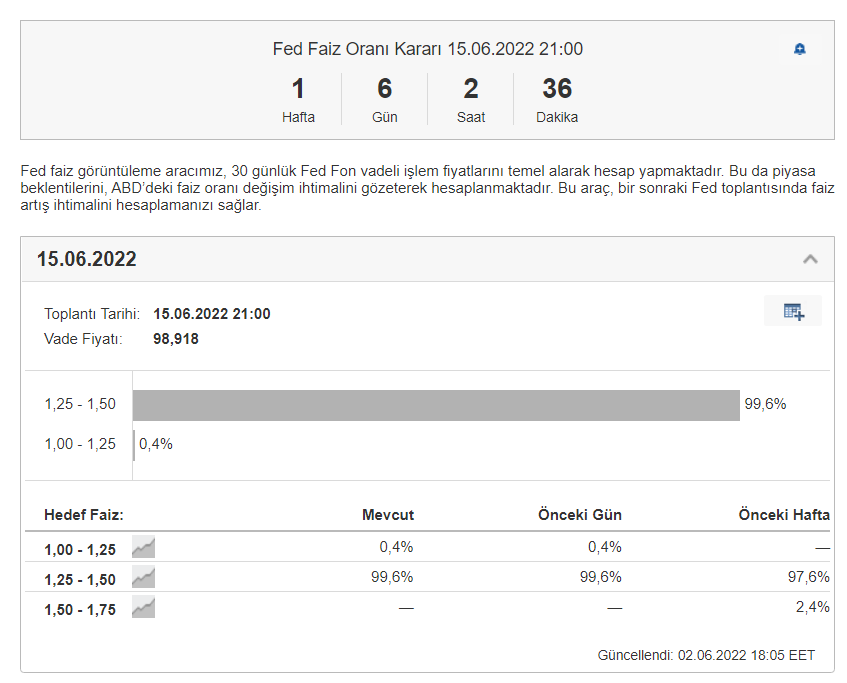Click the alert bell icon
The width and height of the screenshot is (847, 683).
click(799, 49)
